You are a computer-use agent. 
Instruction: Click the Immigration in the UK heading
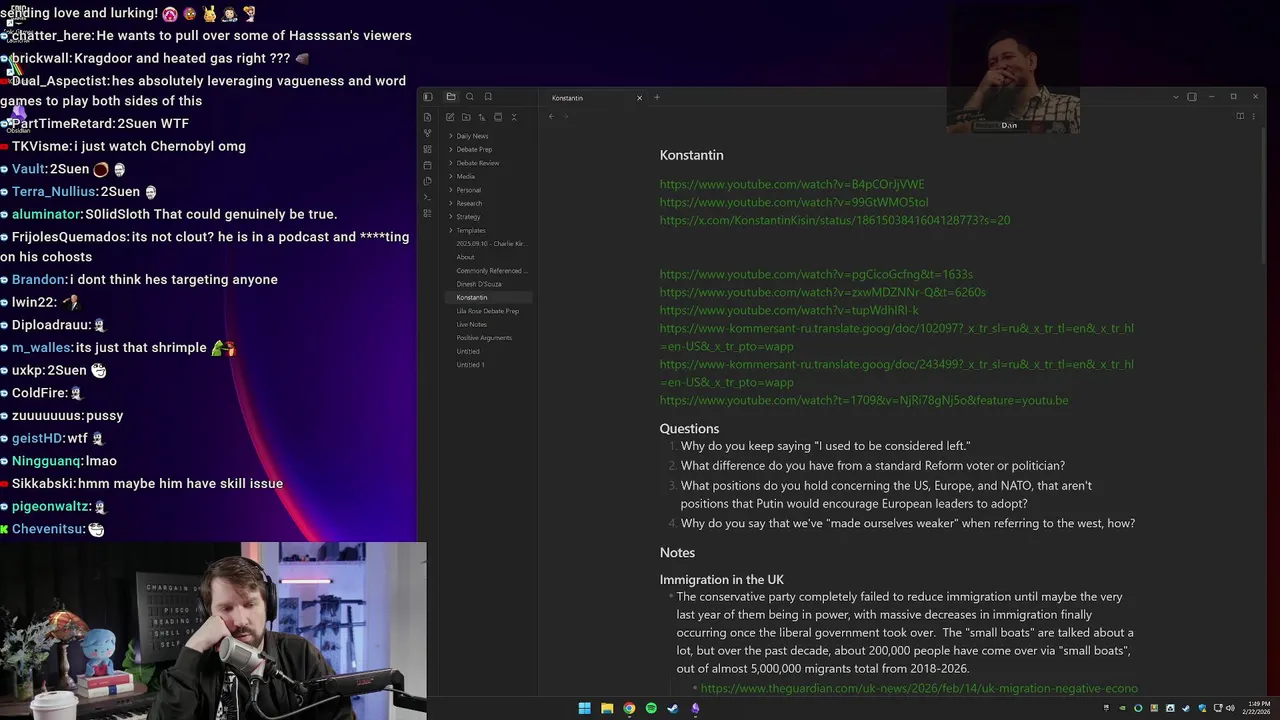click(x=721, y=580)
